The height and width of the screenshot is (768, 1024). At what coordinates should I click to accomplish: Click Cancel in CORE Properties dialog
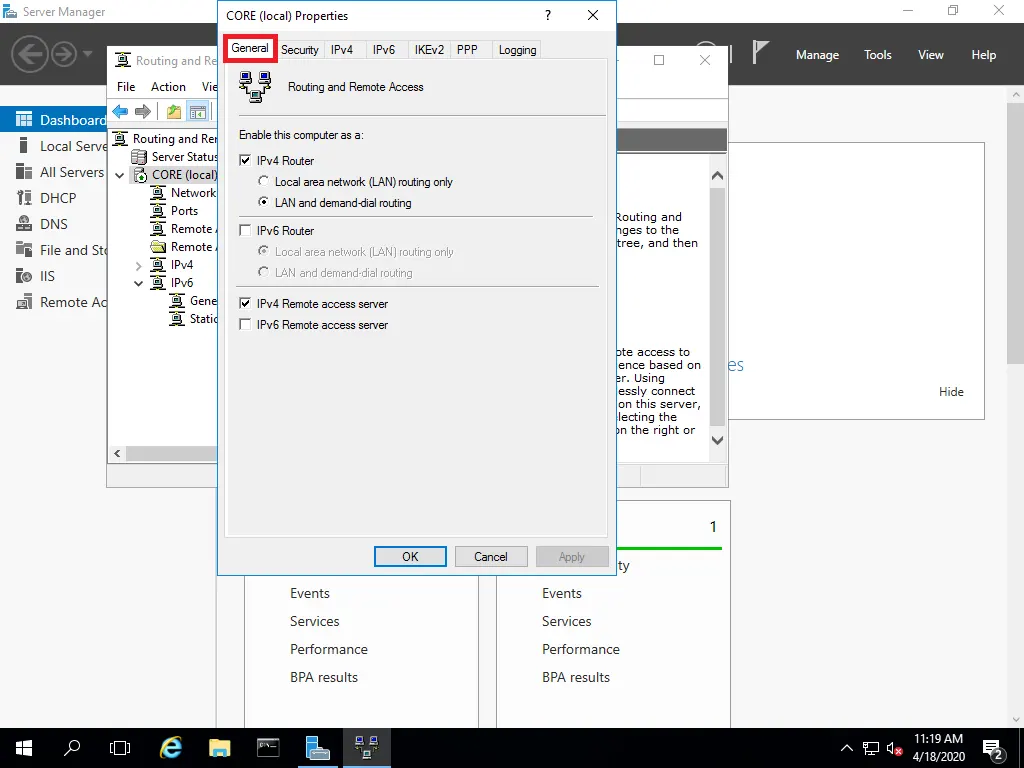tap(490, 556)
